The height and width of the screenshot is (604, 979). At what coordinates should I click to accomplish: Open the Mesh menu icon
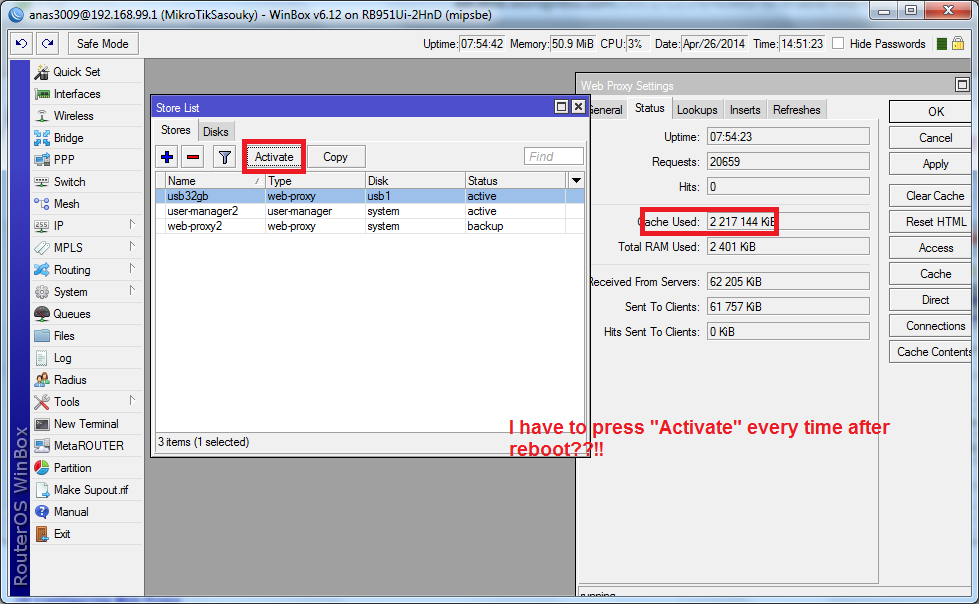pos(42,204)
